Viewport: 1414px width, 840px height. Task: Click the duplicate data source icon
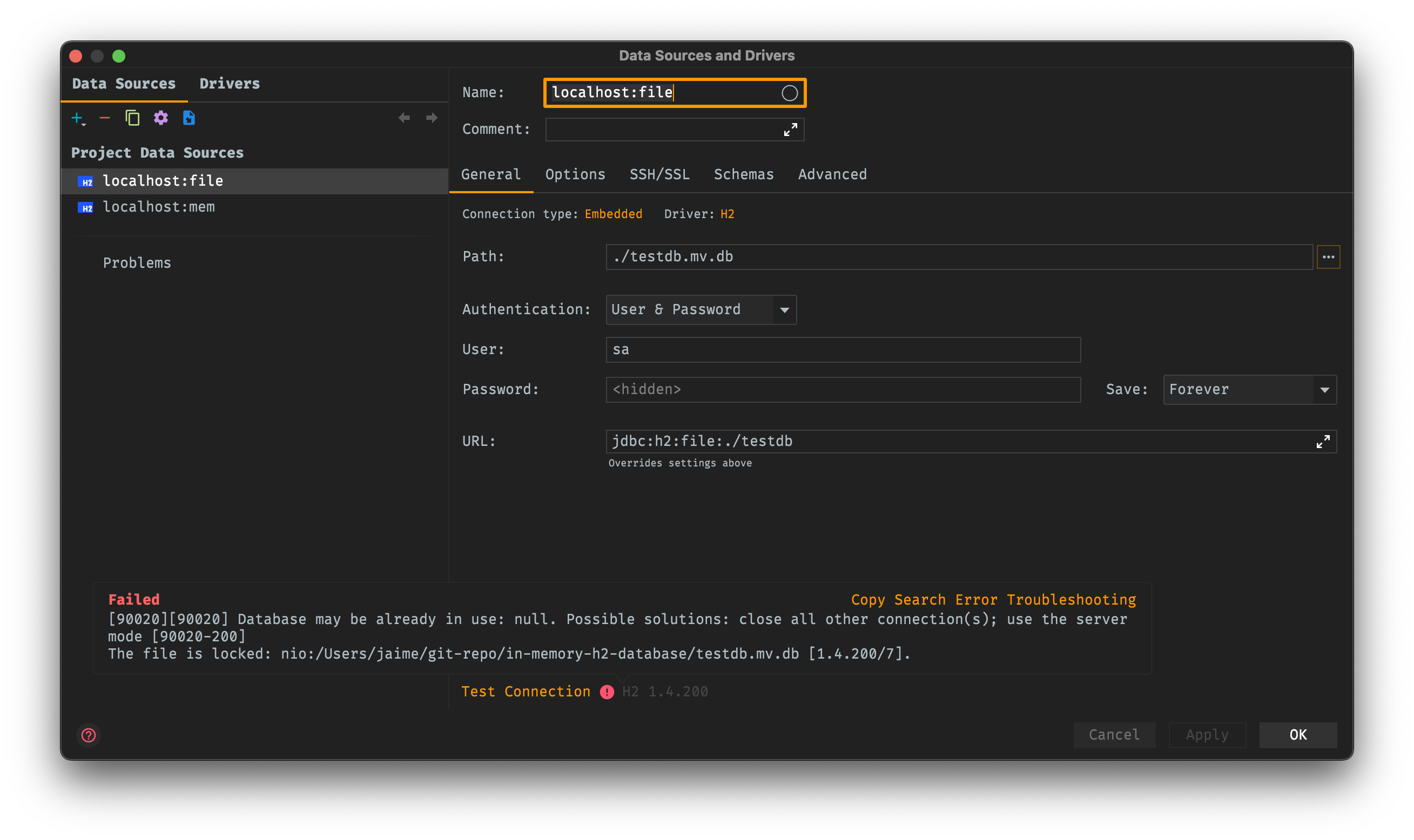point(132,118)
